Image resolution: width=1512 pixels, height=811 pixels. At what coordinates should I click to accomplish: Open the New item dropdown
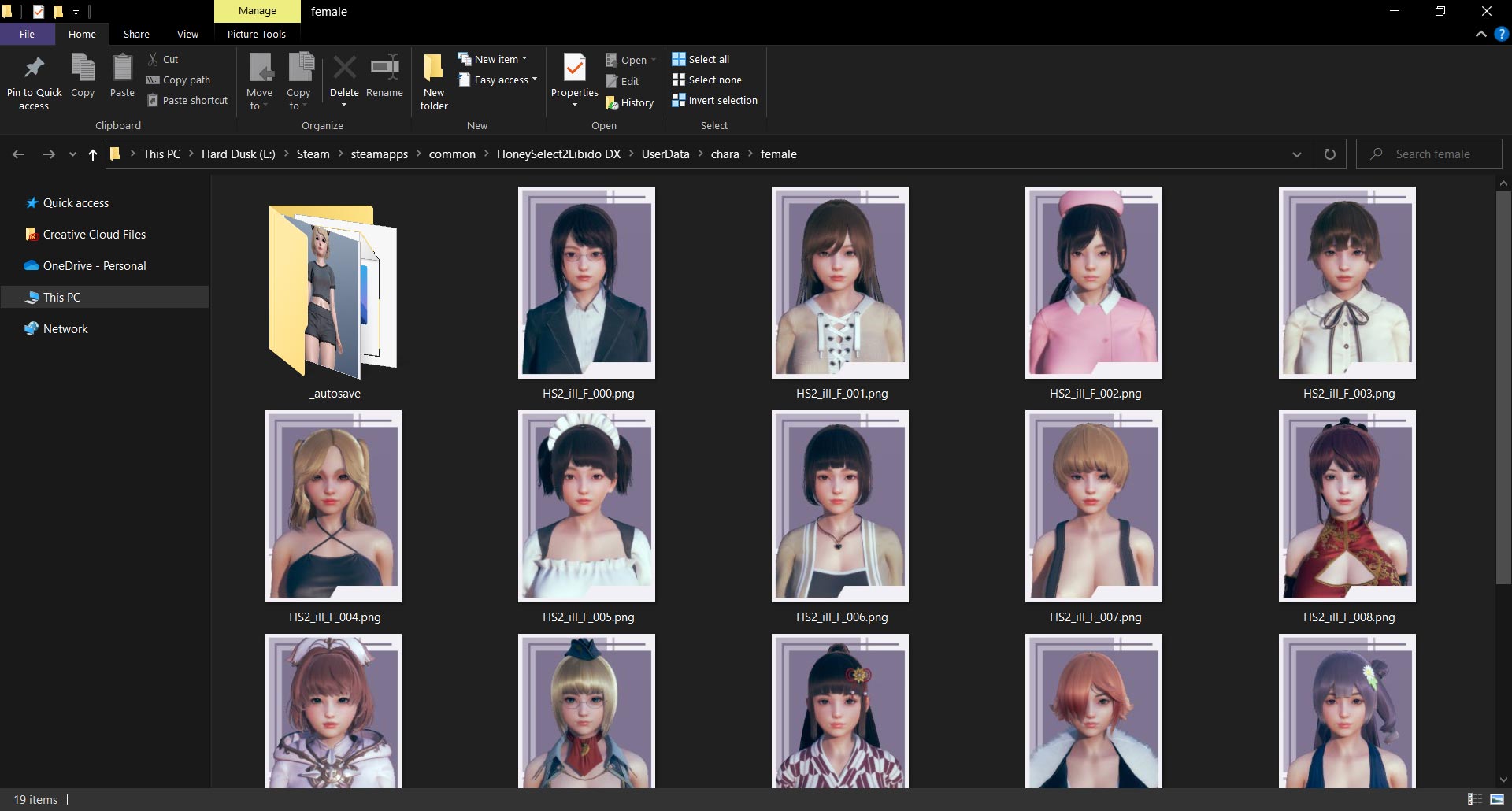click(494, 59)
